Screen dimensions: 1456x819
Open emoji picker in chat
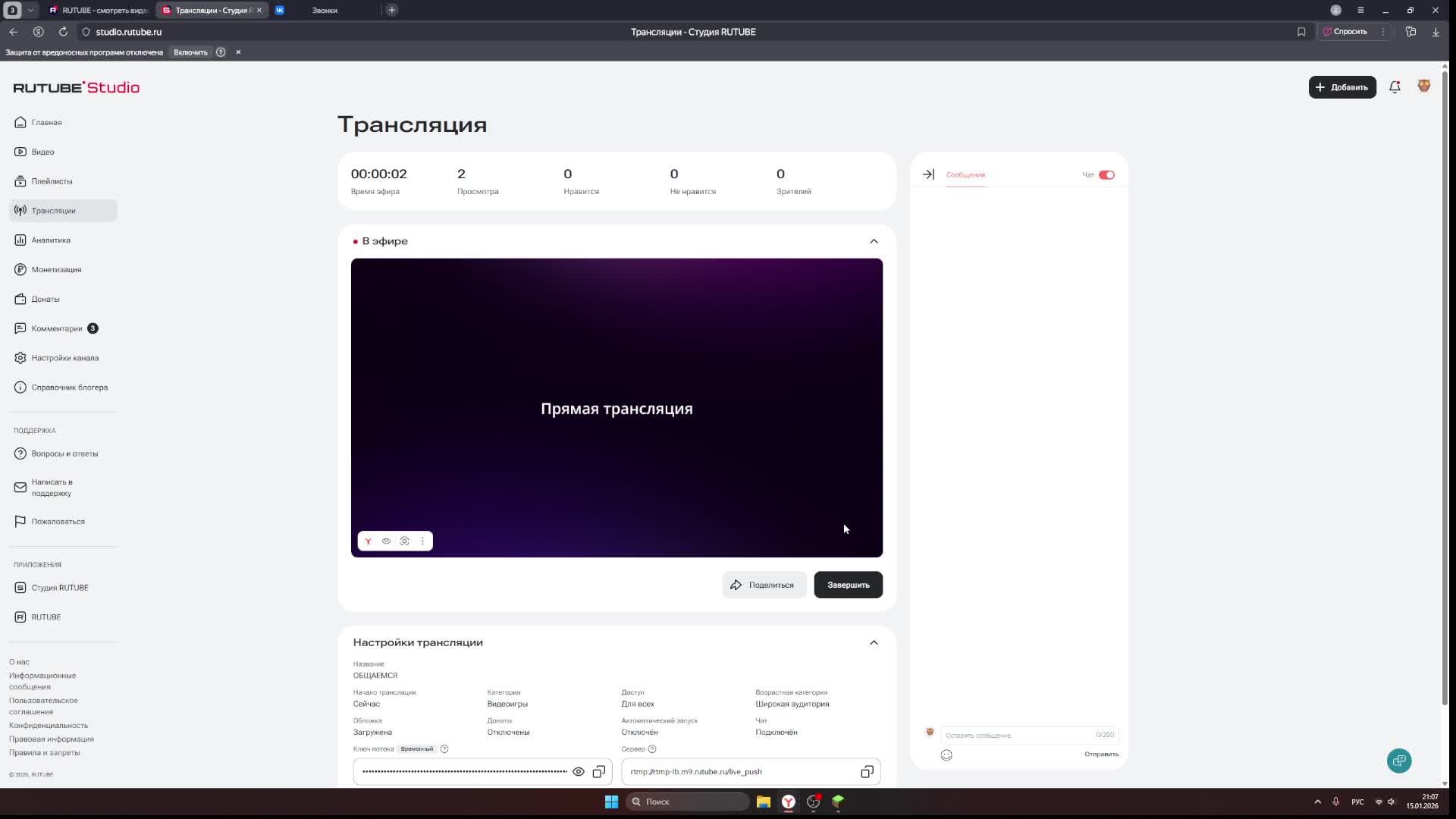point(946,755)
